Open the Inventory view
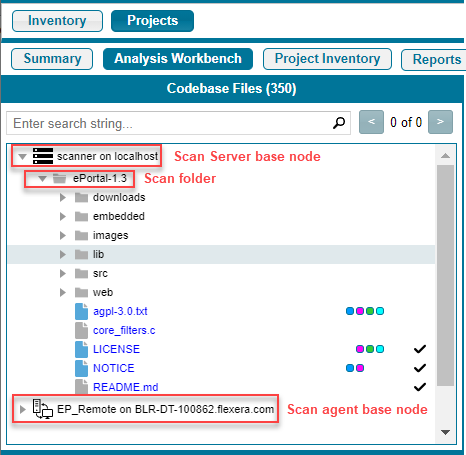Viewport: 466px width, 455px height. click(x=57, y=21)
